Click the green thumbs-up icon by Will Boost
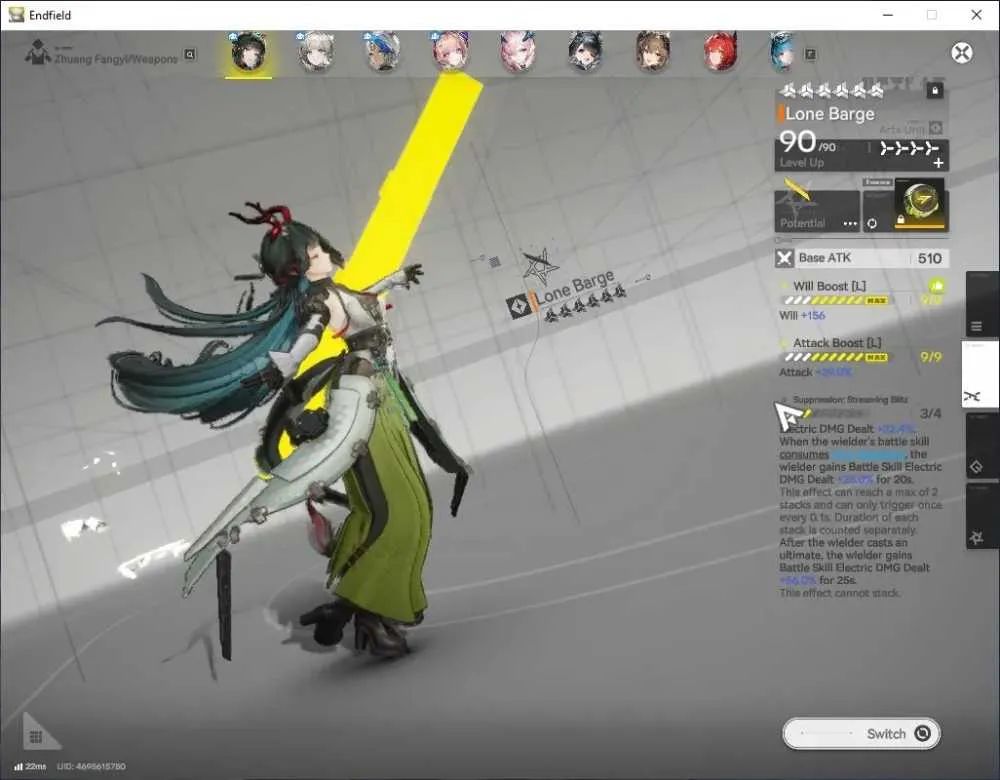This screenshot has height=780, width=1000. click(936, 286)
